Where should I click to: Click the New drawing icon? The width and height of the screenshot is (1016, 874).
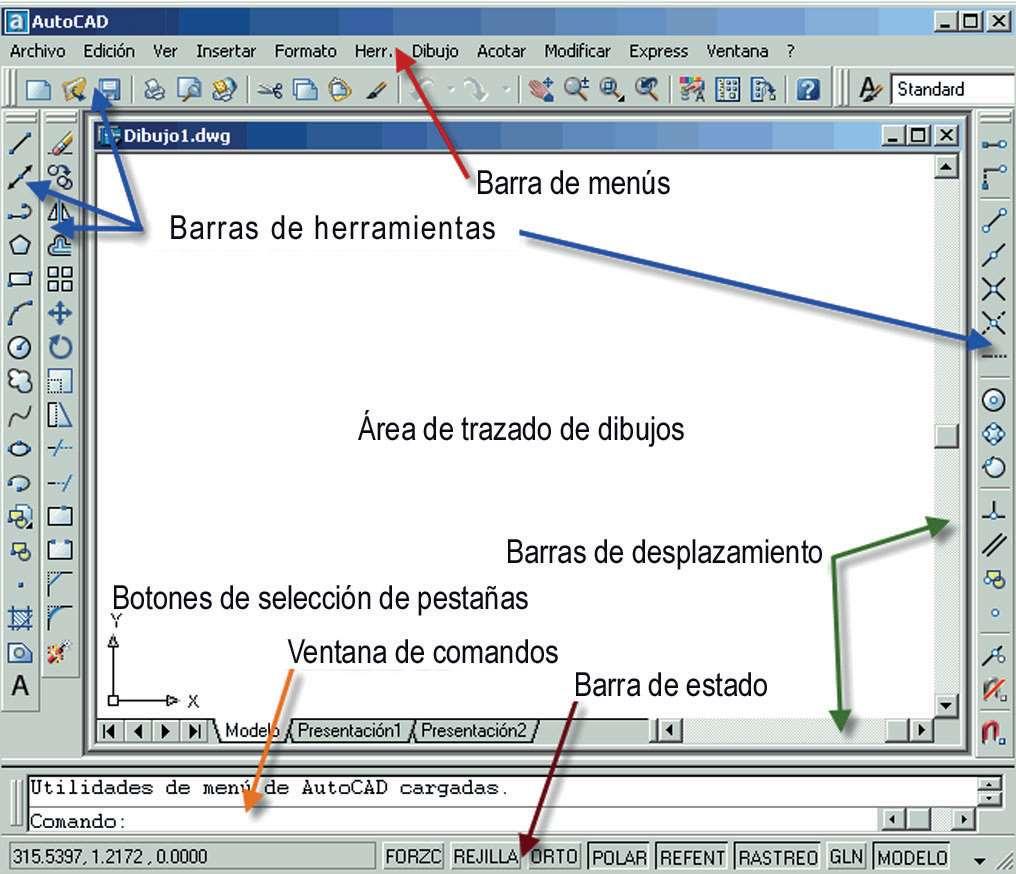point(38,89)
